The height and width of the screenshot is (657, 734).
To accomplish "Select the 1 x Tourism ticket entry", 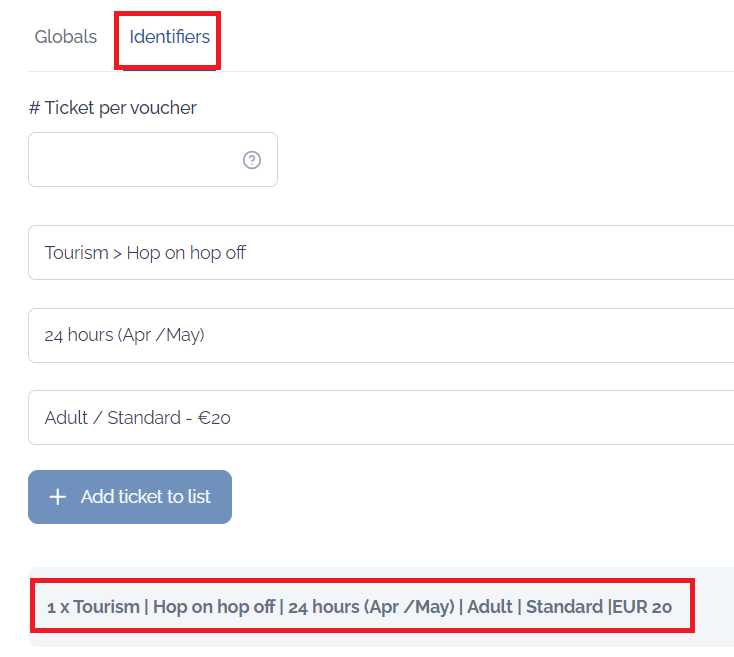I will (360, 607).
